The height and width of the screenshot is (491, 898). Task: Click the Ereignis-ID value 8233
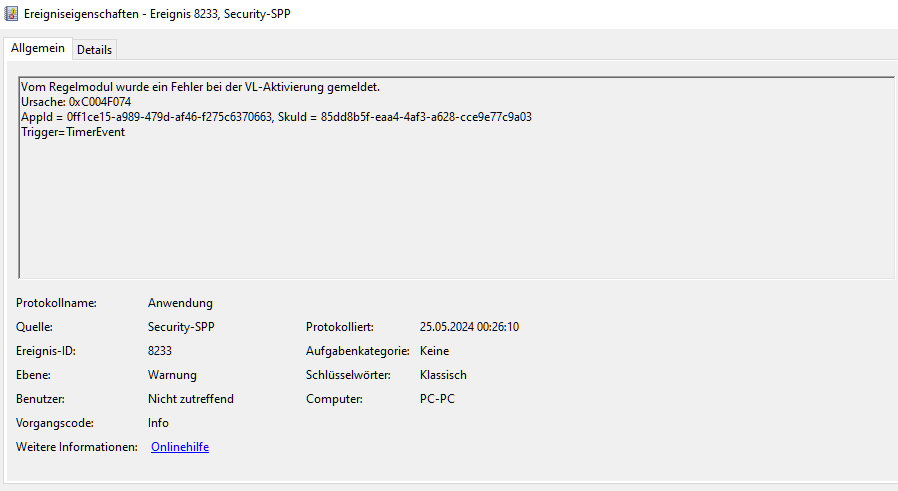coord(160,351)
